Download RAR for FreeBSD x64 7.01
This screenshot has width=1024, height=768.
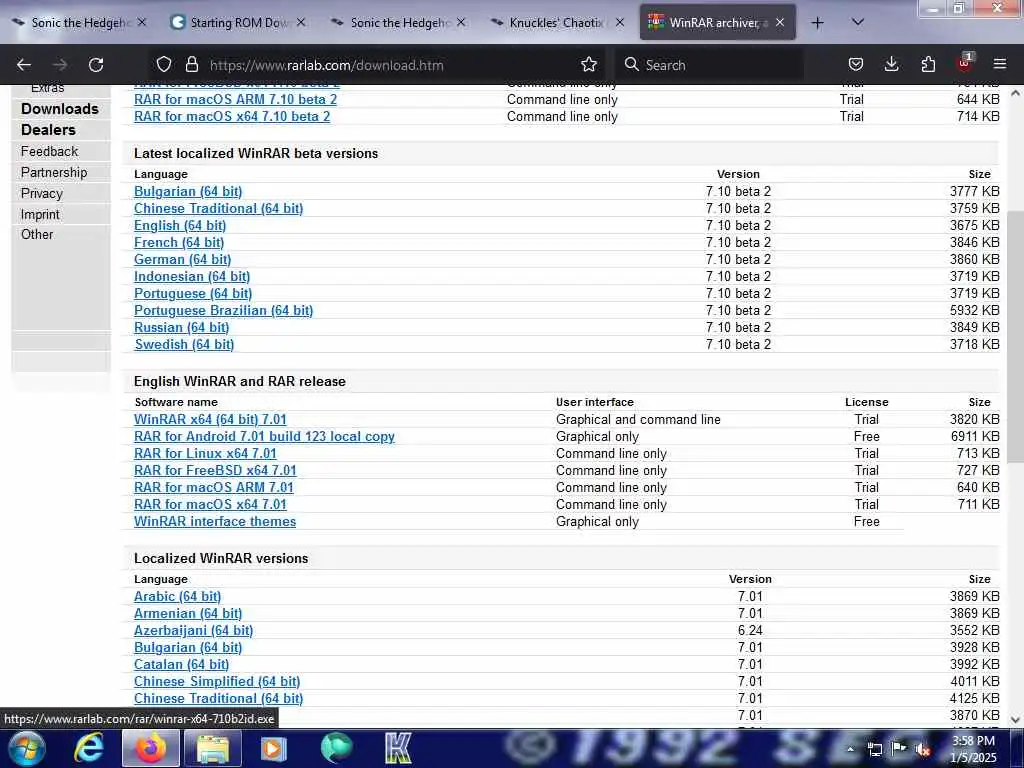pyautogui.click(x=216, y=470)
